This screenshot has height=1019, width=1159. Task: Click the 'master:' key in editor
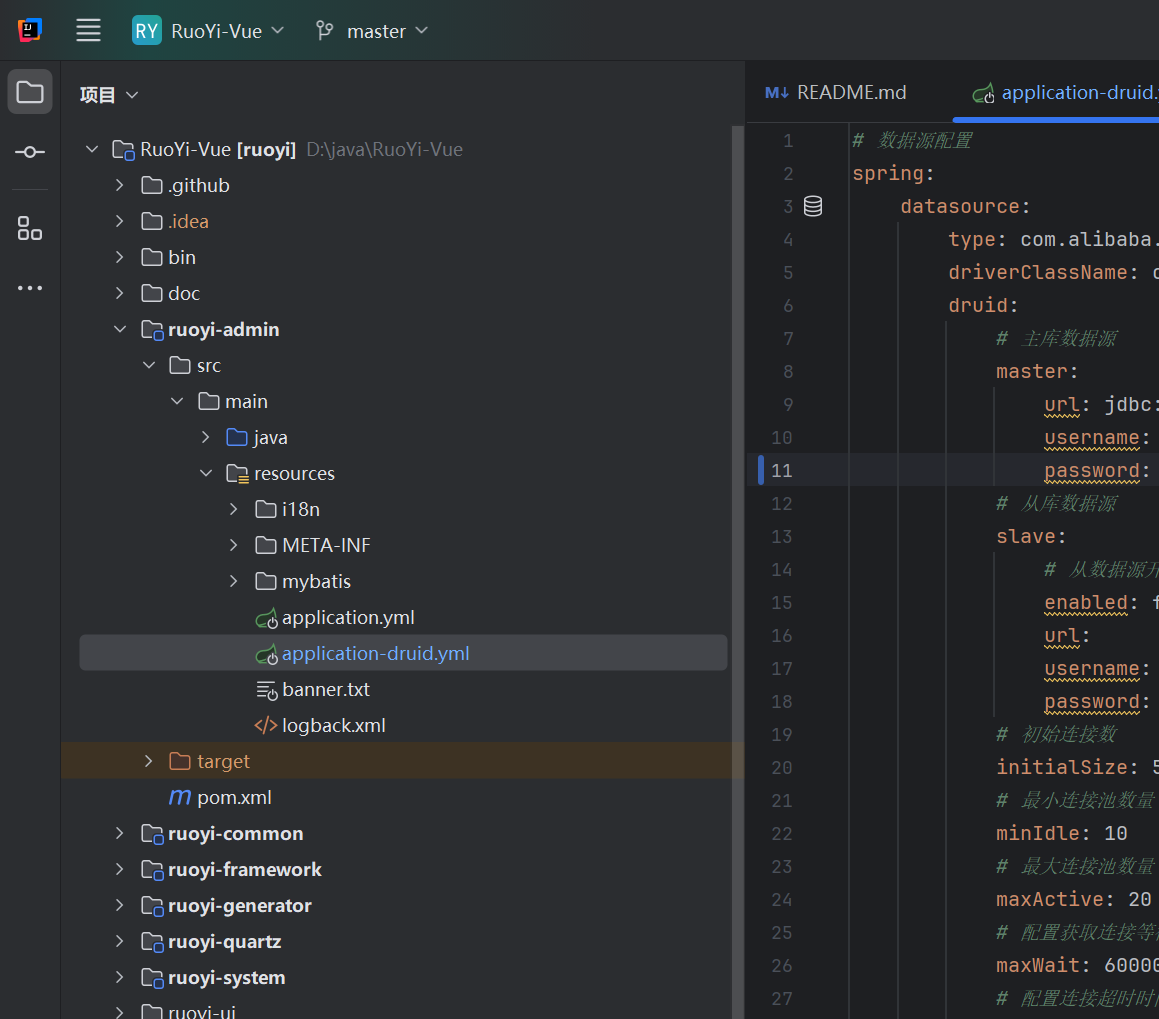coord(1036,371)
